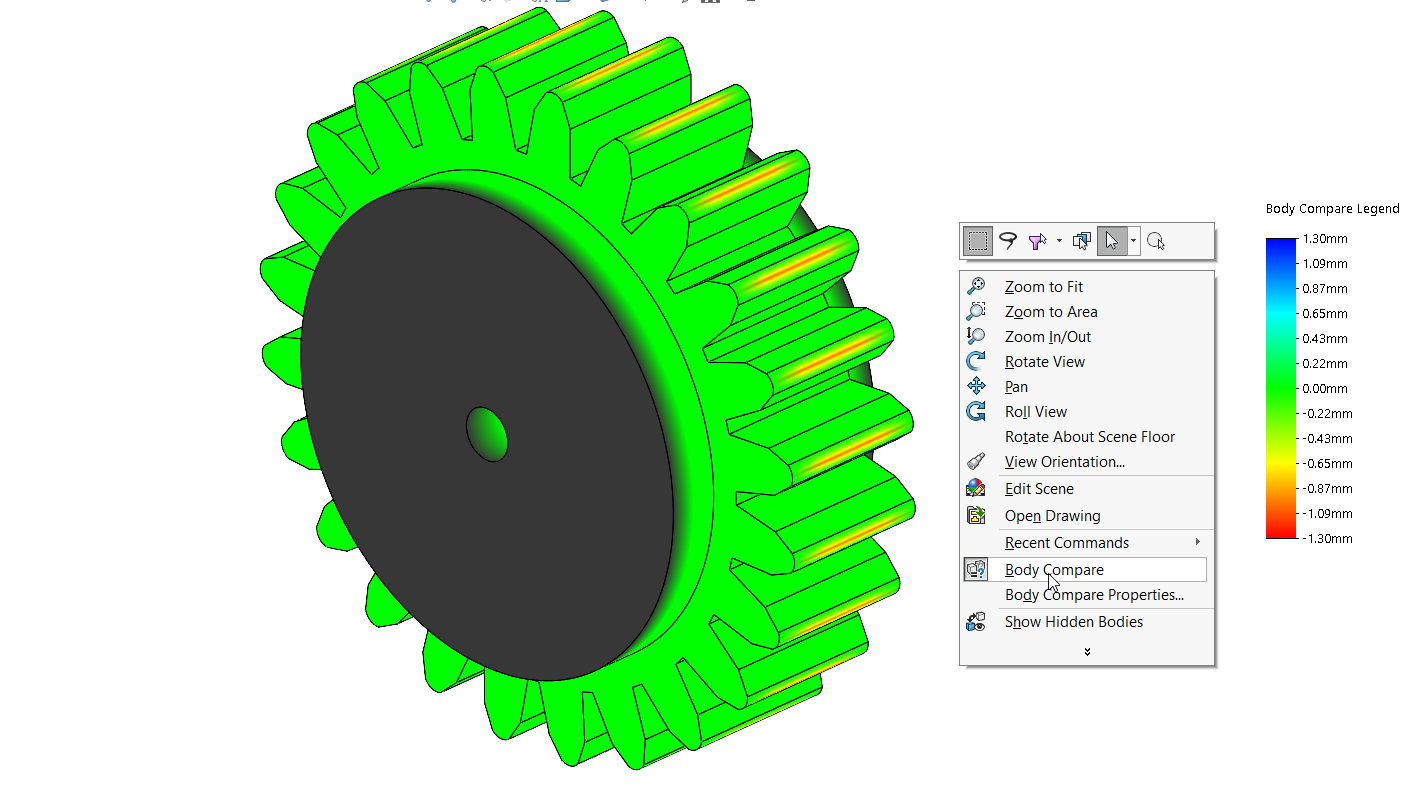Click the Body Compare Legend color bar
This screenshot has height=790, width=1409.
pyautogui.click(x=1279, y=388)
